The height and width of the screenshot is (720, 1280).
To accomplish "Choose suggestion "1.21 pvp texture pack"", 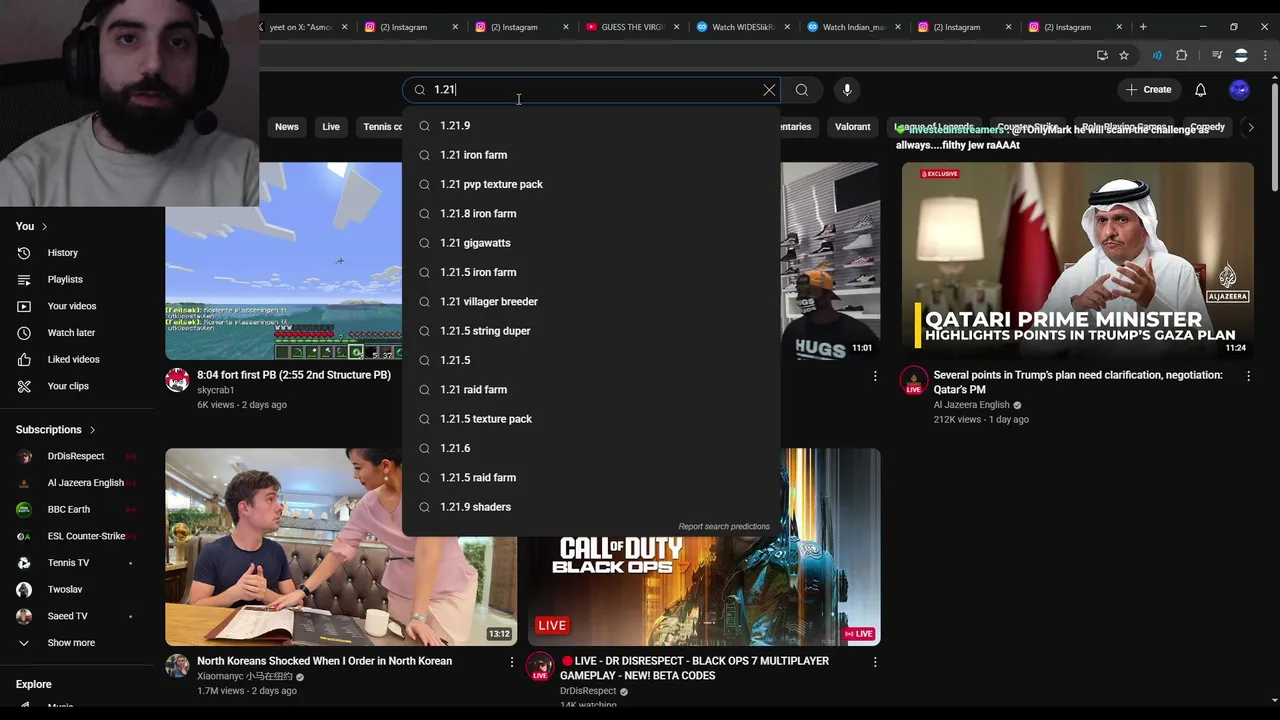I will [591, 184].
